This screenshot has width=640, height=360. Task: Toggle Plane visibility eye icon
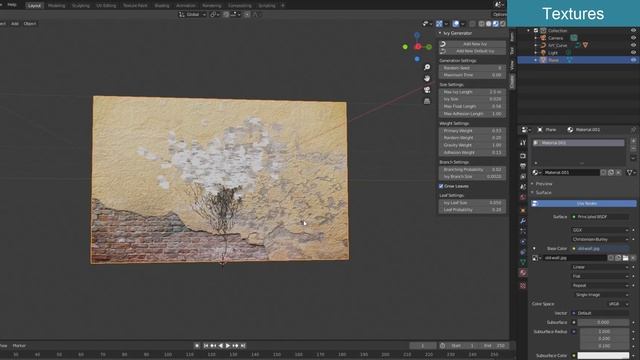(633, 60)
